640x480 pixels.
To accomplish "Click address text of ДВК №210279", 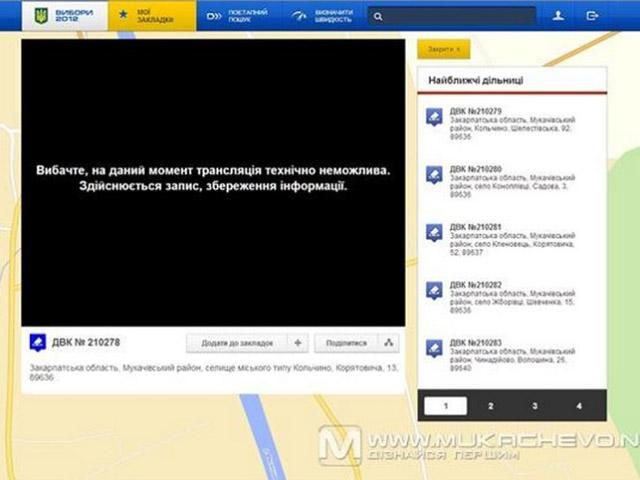I will 512,128.
